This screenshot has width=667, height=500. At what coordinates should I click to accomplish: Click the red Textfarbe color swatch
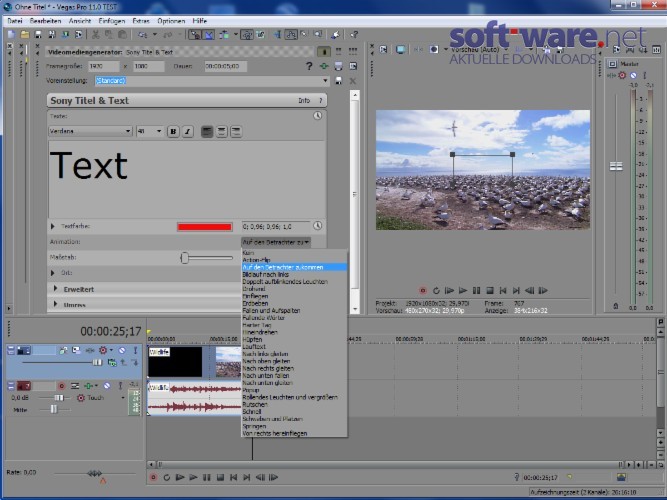tap(205, 227)
